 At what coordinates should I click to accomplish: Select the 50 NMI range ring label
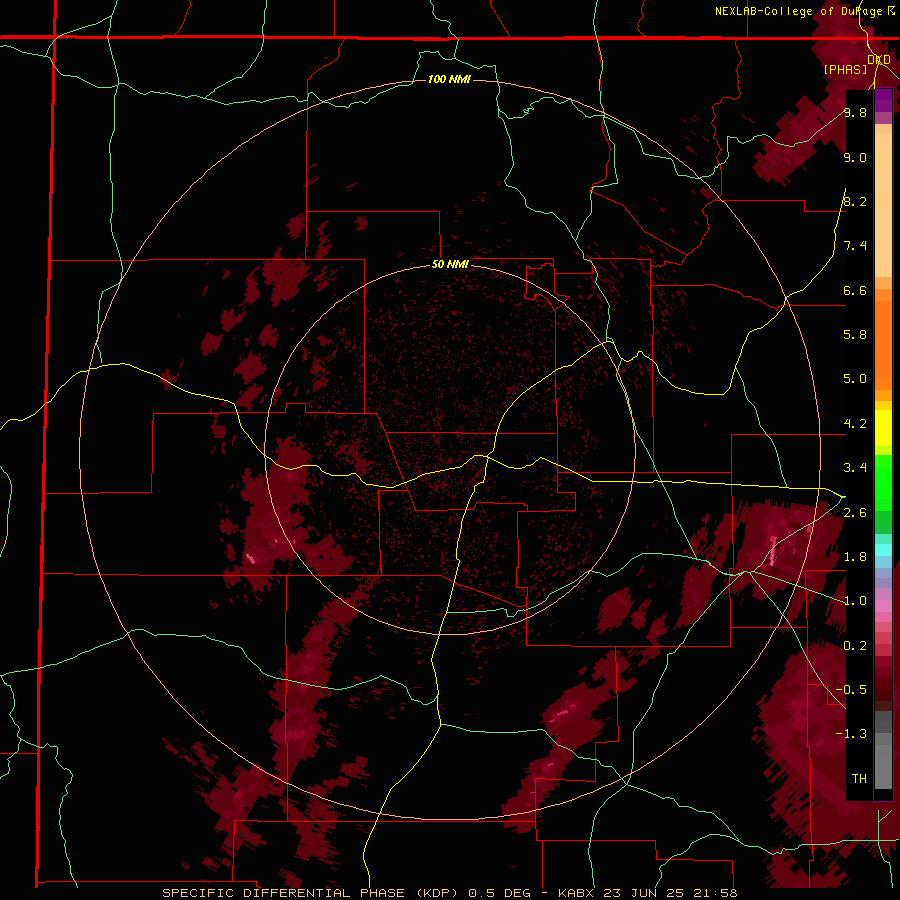coord(450,265)
